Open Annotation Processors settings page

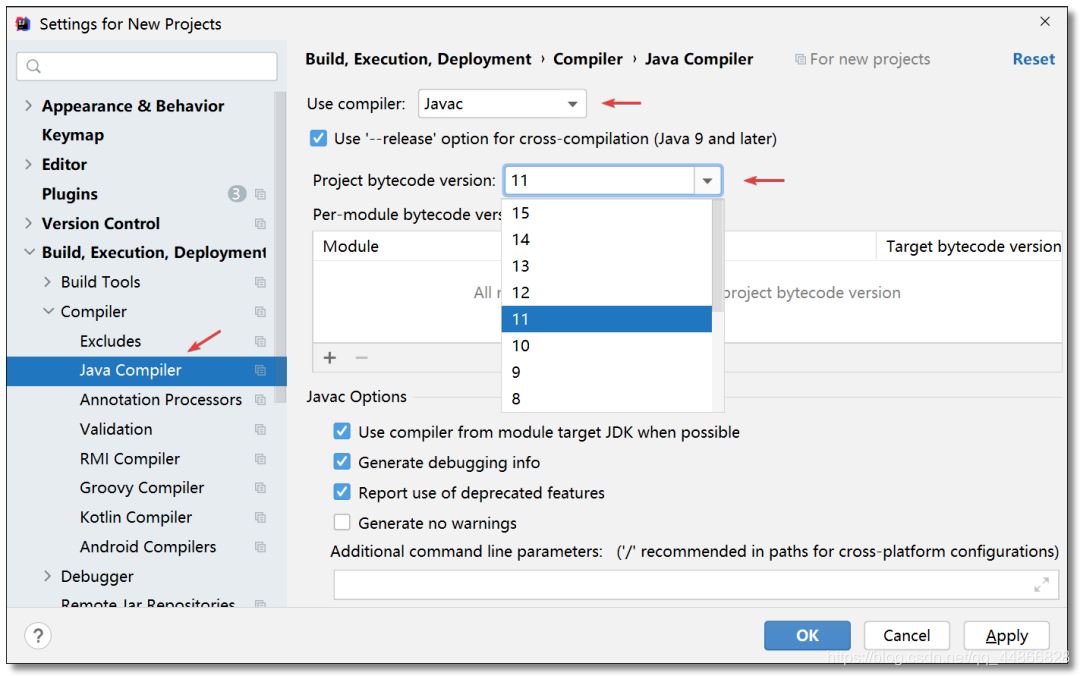coord(160,400)
